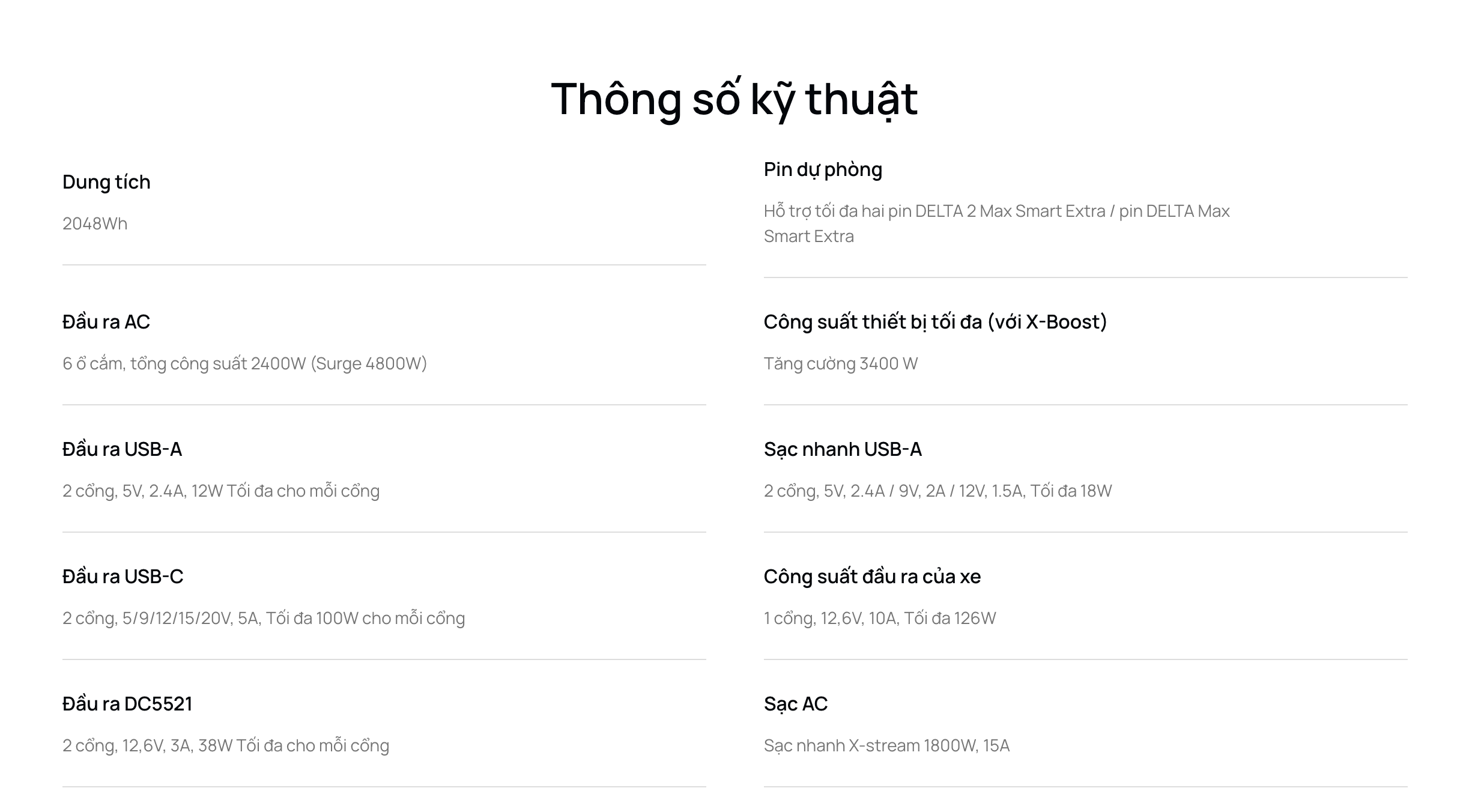Click the X-Boost maximum device power heading
This screenshot has width=1481, height=812.
(935, 322)
